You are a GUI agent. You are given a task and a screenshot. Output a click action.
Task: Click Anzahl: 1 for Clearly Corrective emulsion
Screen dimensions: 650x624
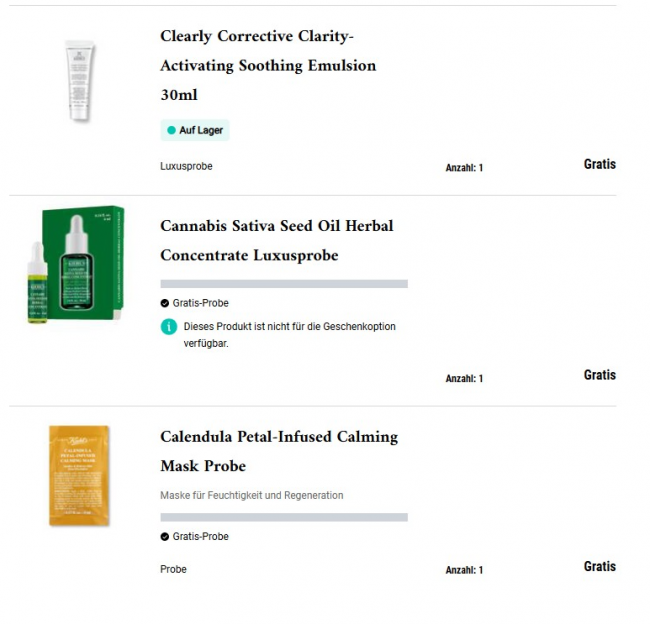coord(464,168)
